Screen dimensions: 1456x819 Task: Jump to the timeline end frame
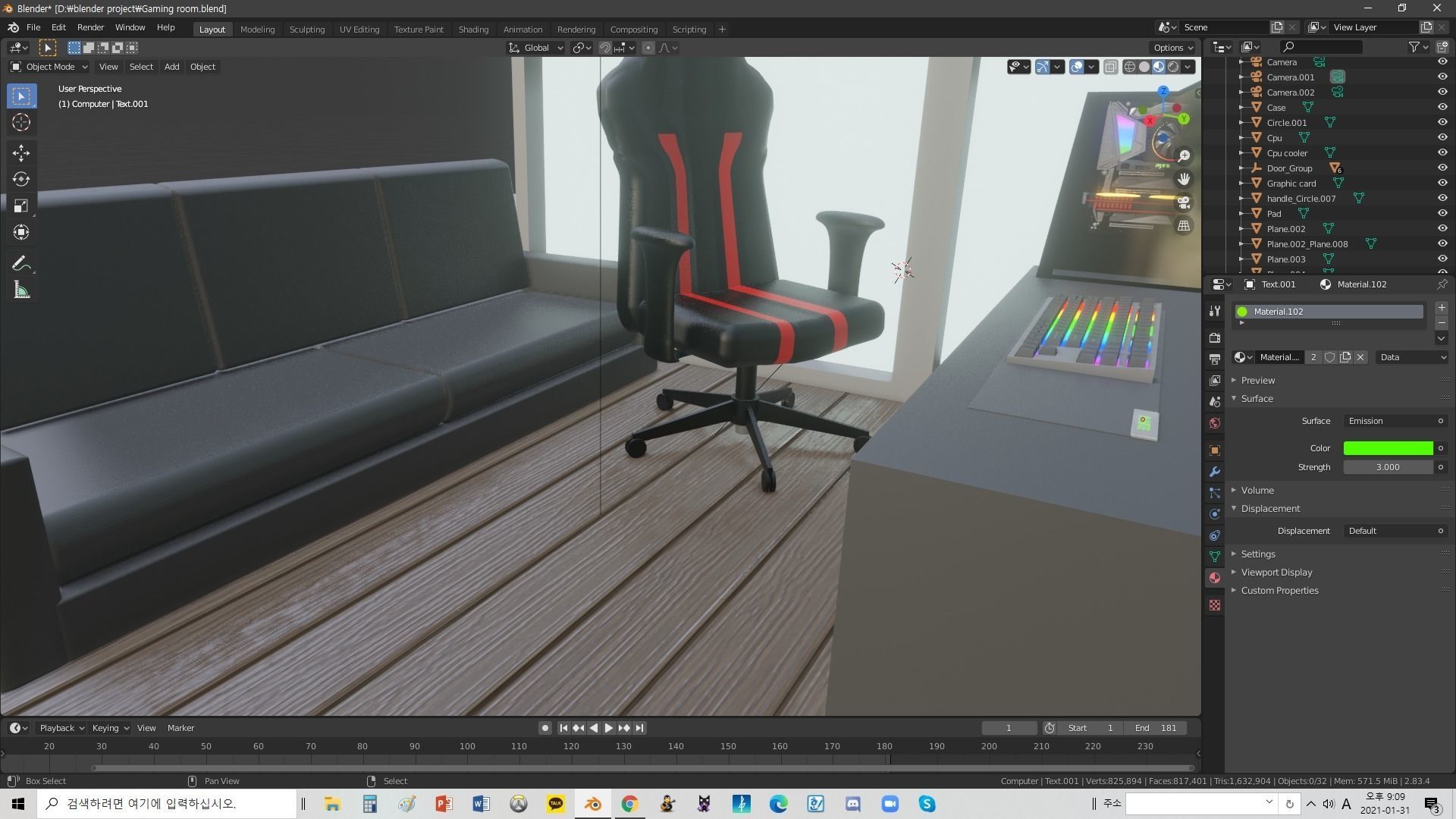639,728
